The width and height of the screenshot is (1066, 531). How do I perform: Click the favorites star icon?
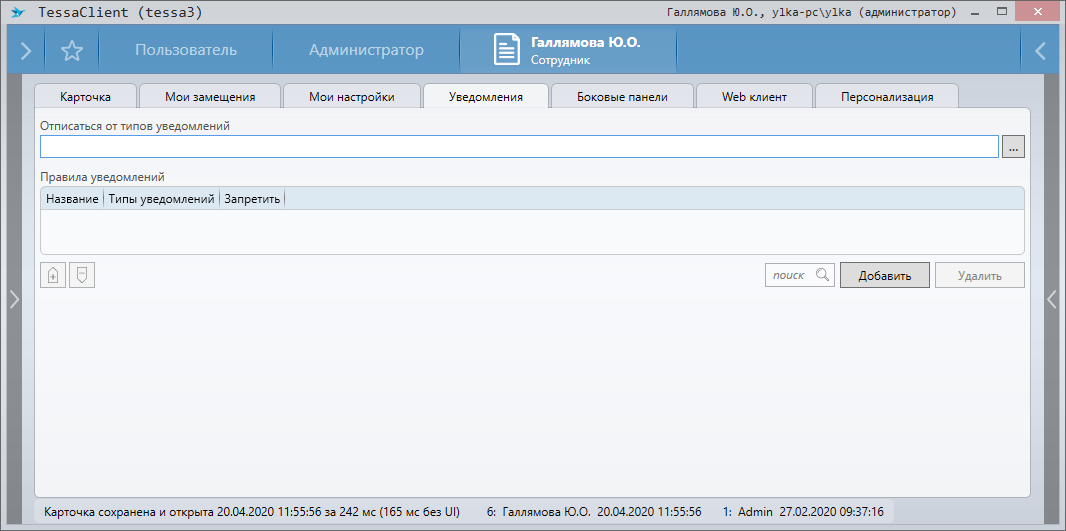pyautogui.click(x=71, y=50)
